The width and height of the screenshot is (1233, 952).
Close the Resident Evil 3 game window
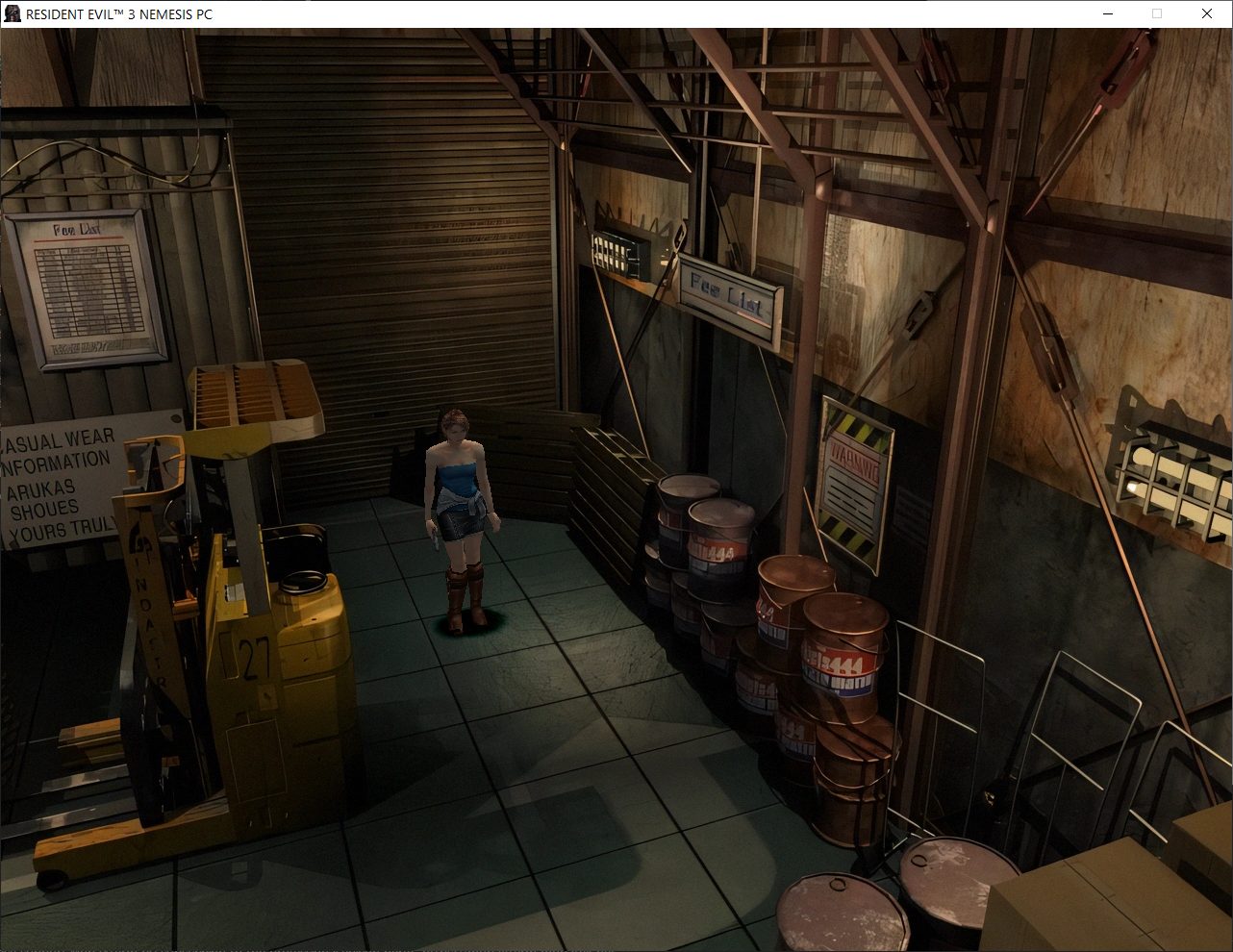tap(1207, 13)
